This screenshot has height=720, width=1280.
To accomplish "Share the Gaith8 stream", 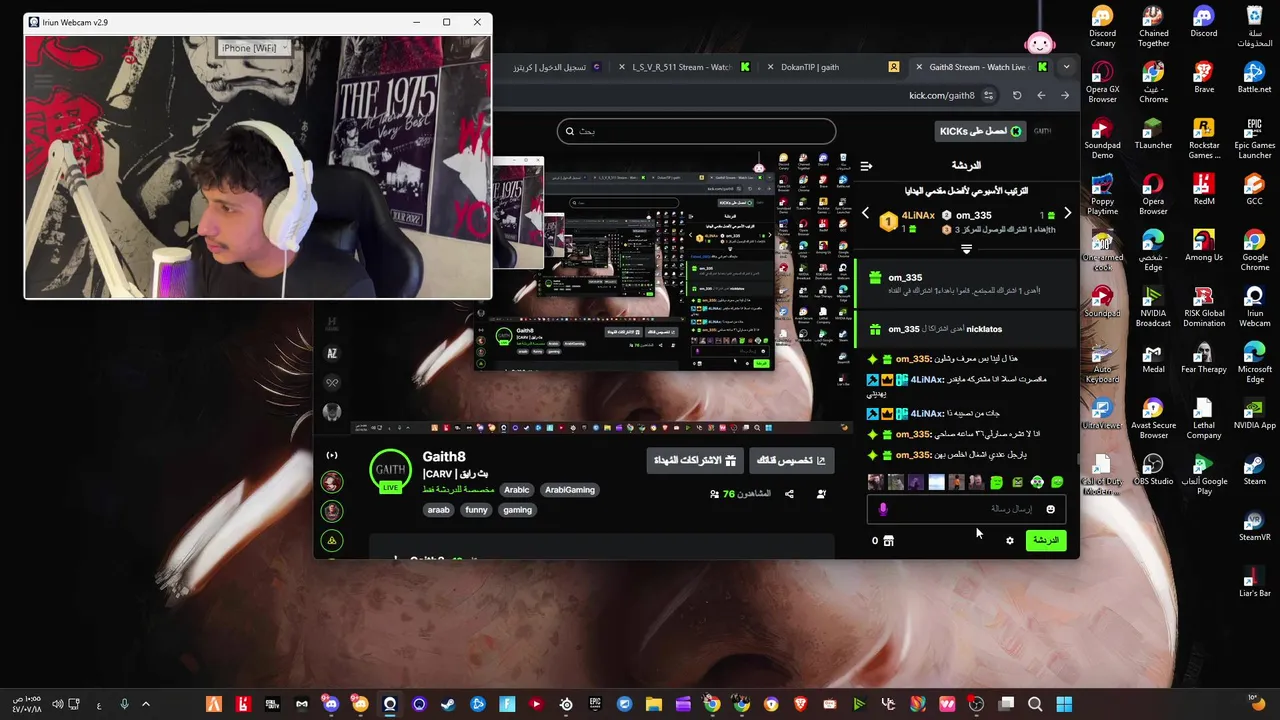I will 789,494.
